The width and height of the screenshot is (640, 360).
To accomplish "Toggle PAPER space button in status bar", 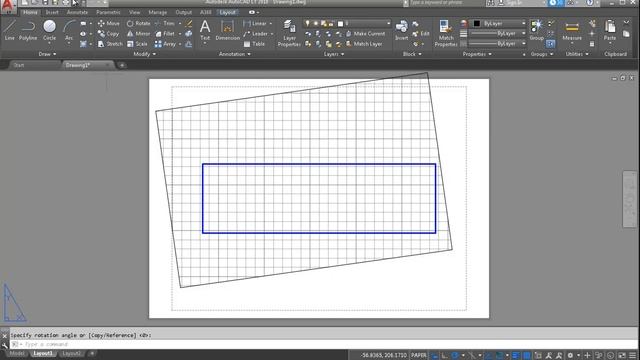I will [419, 355].
